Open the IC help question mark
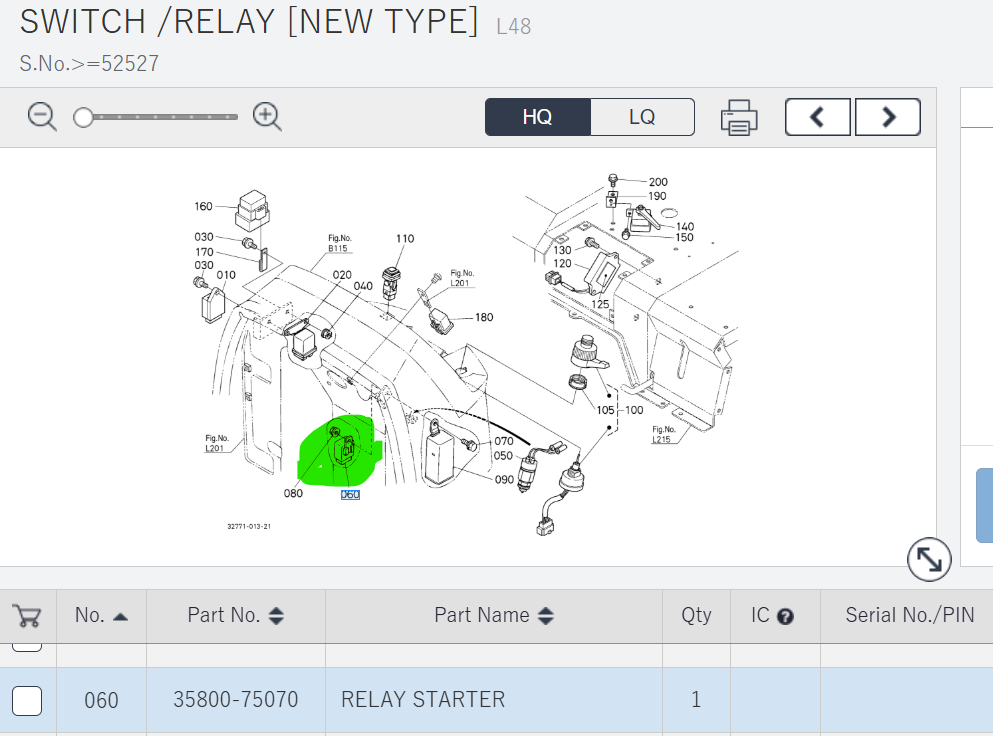This screenshot has width=993, height=736. (785, 616)
